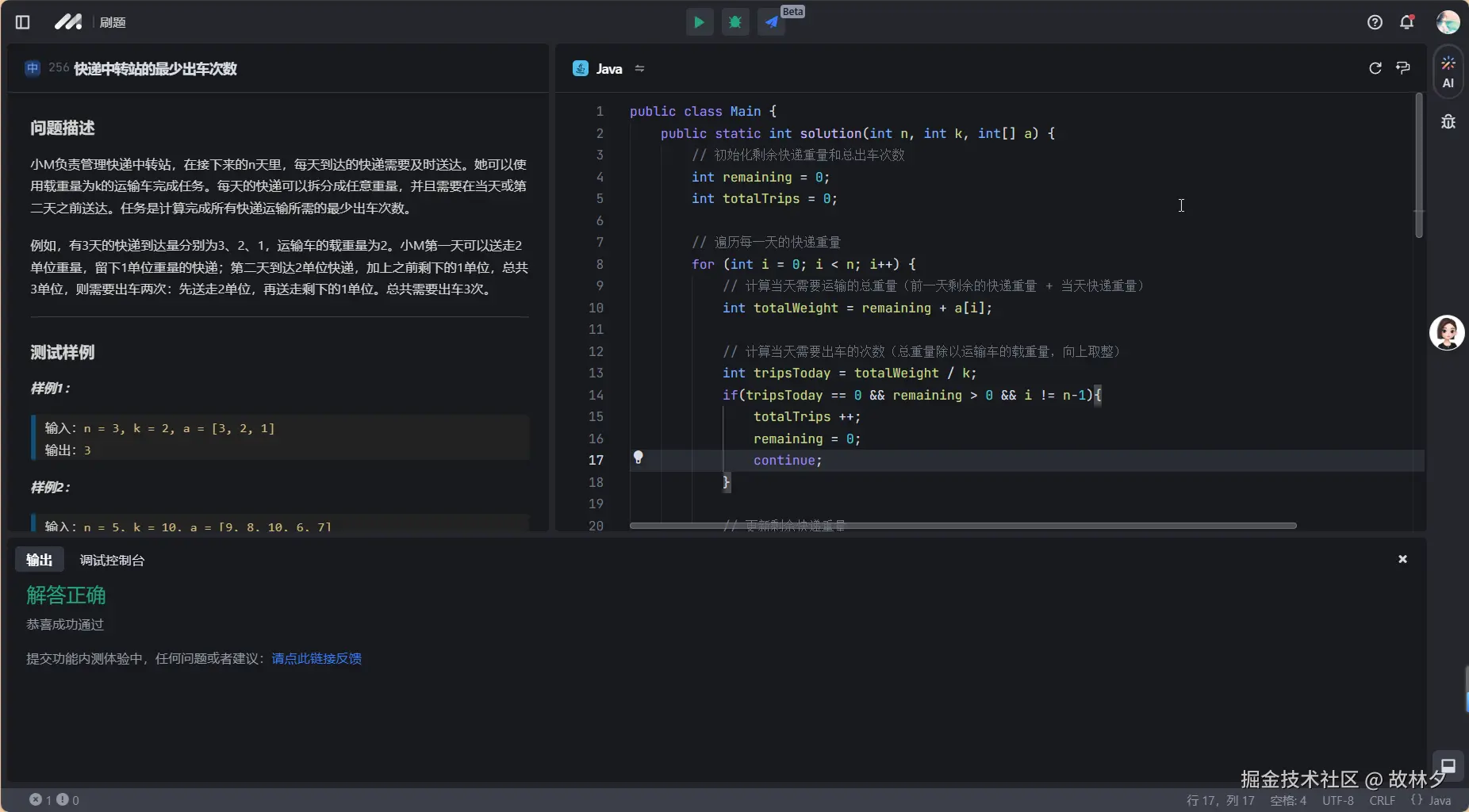
Task: Submit solution with paper plane icon
Action: pyautogui.click(x=772, y=22)
